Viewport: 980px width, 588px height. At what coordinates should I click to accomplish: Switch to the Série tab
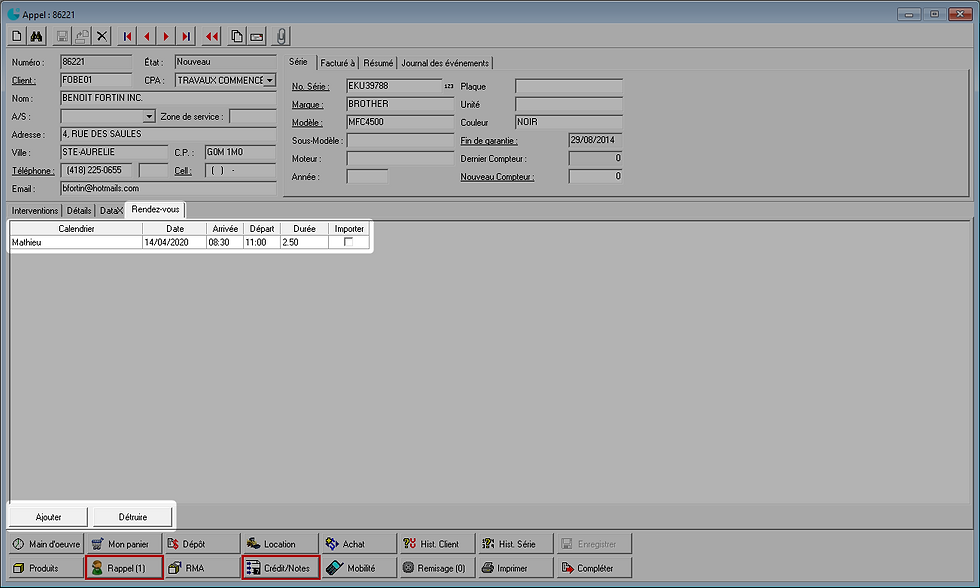pyautogui.click(x=298, y=62)
